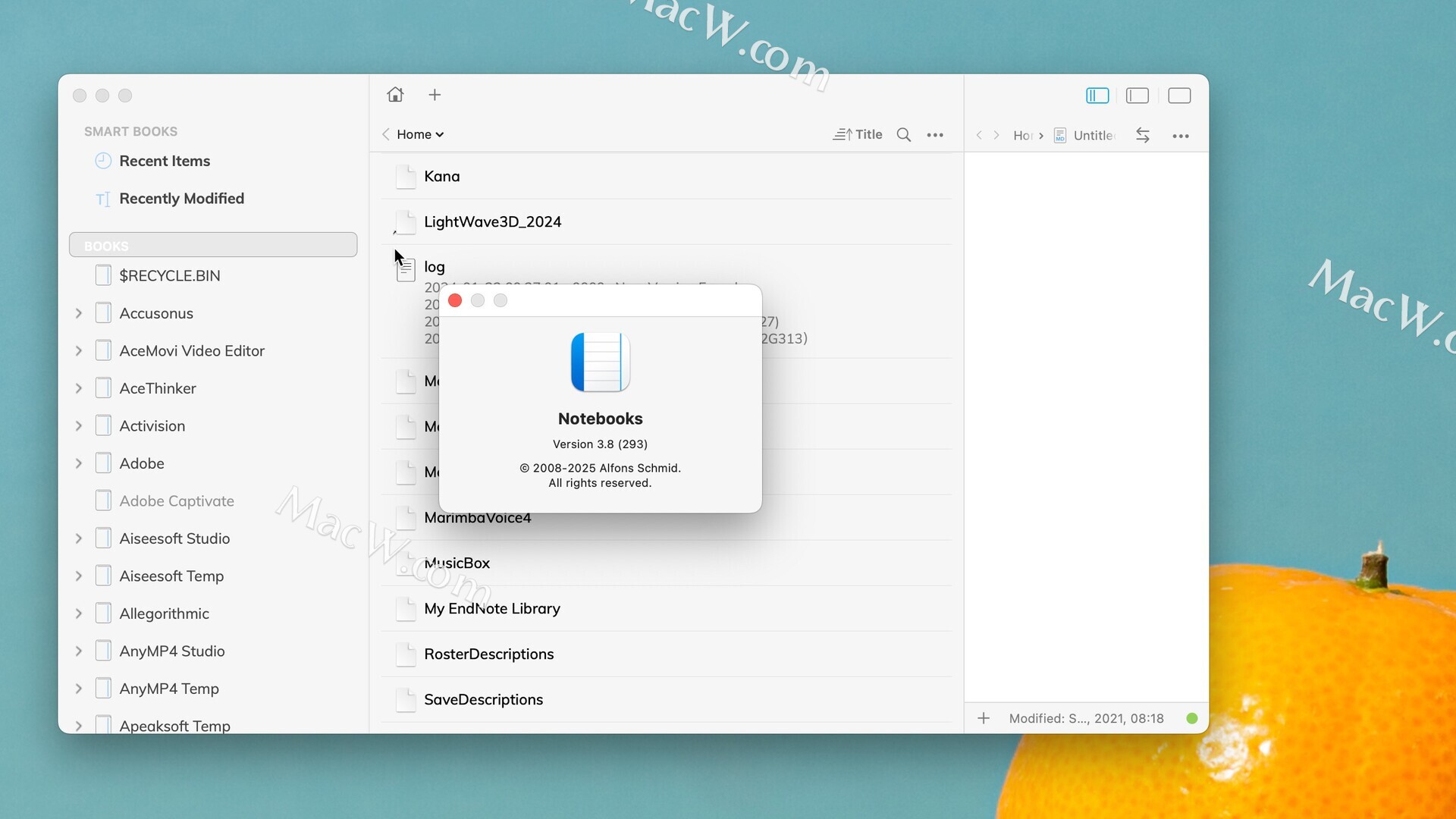Click the Modified date status text
This screenshot has height=819, width=1456.
point(1086,718)
